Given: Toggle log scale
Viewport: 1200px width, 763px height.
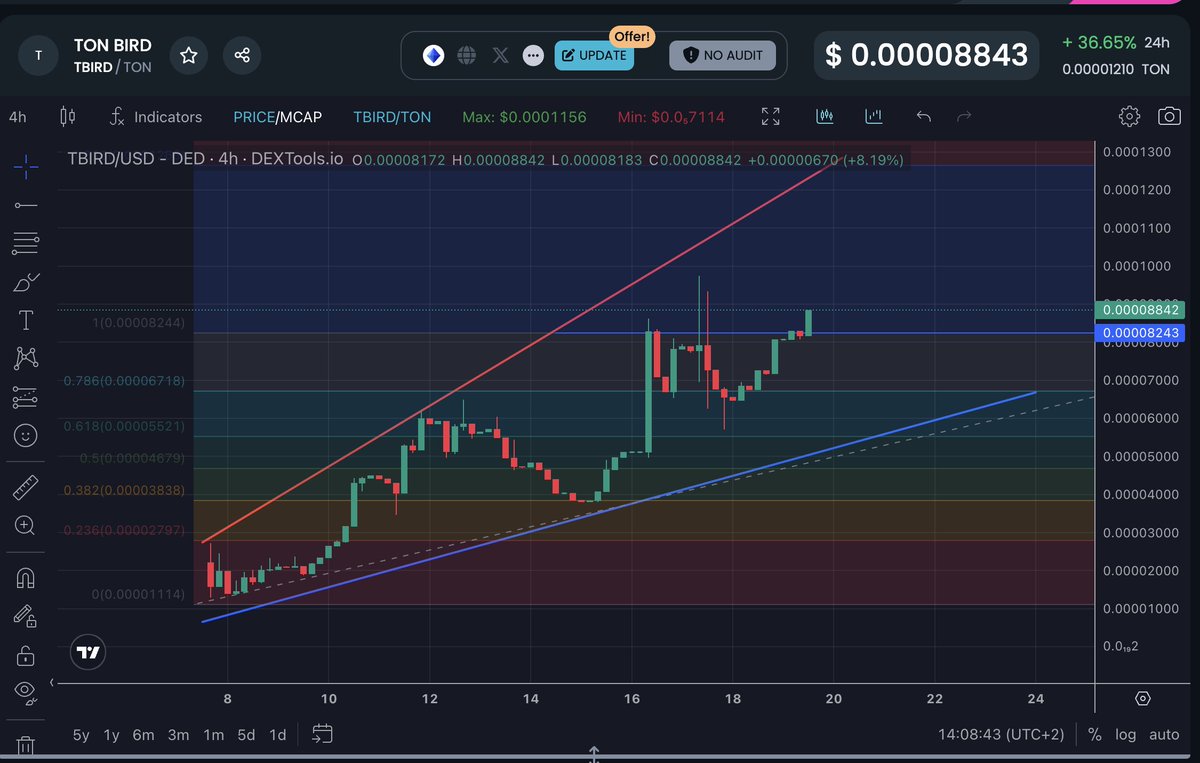Looking at the screenshot, I should click(1126, 735).
